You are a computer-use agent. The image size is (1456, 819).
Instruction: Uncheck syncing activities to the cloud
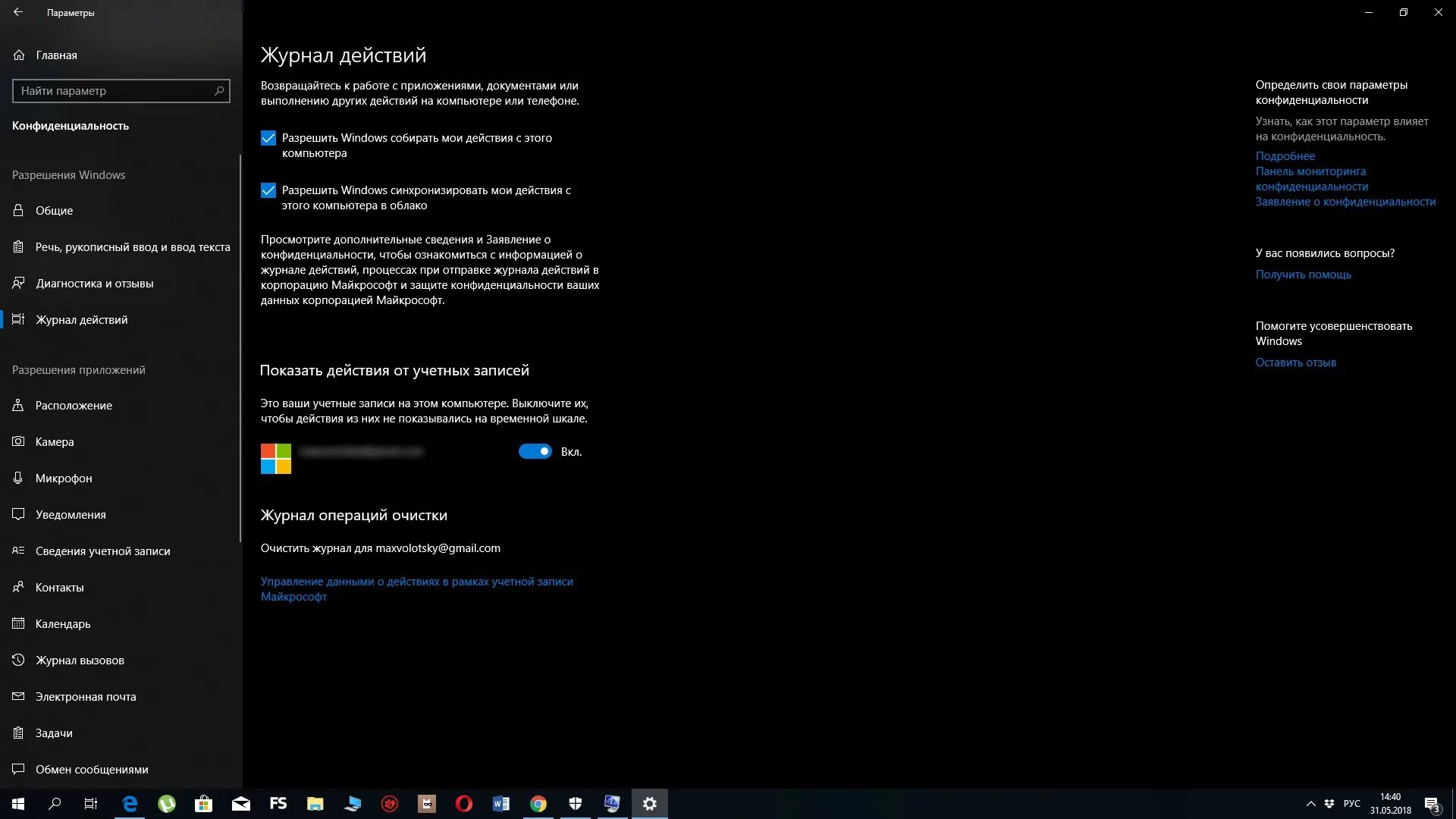tap(268, 190)
